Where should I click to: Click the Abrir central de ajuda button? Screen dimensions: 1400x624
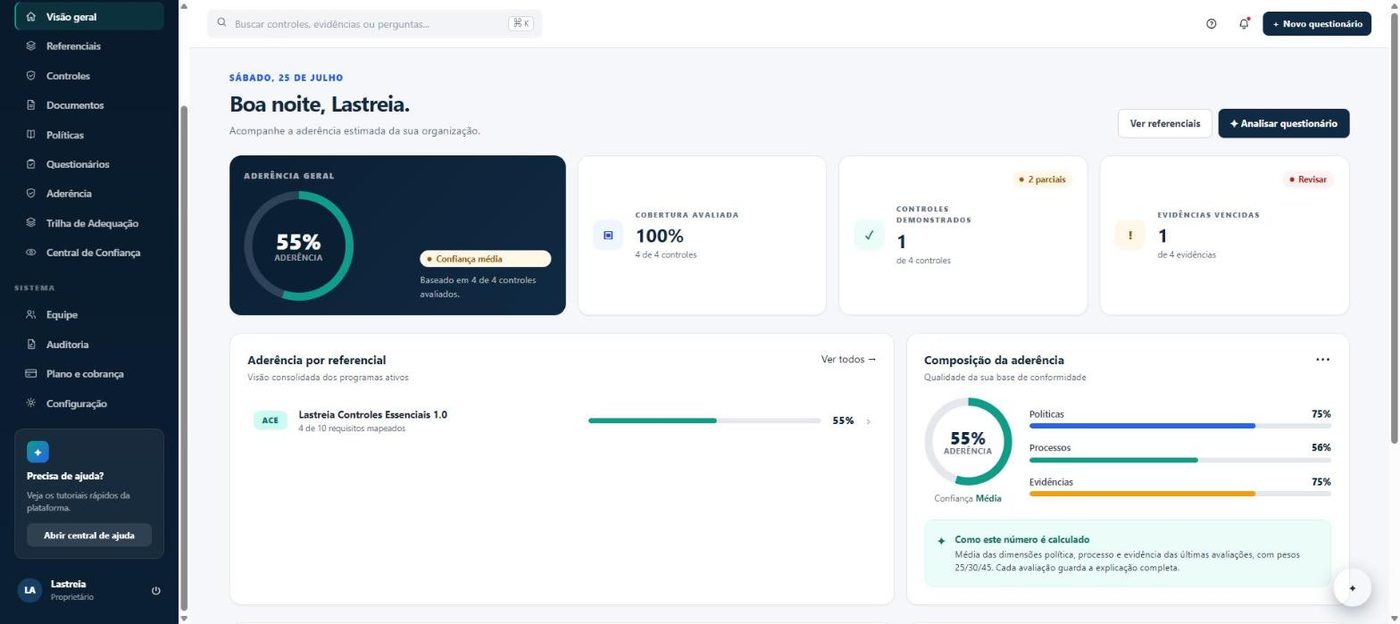pyautogui.click(x=89, y=535)
